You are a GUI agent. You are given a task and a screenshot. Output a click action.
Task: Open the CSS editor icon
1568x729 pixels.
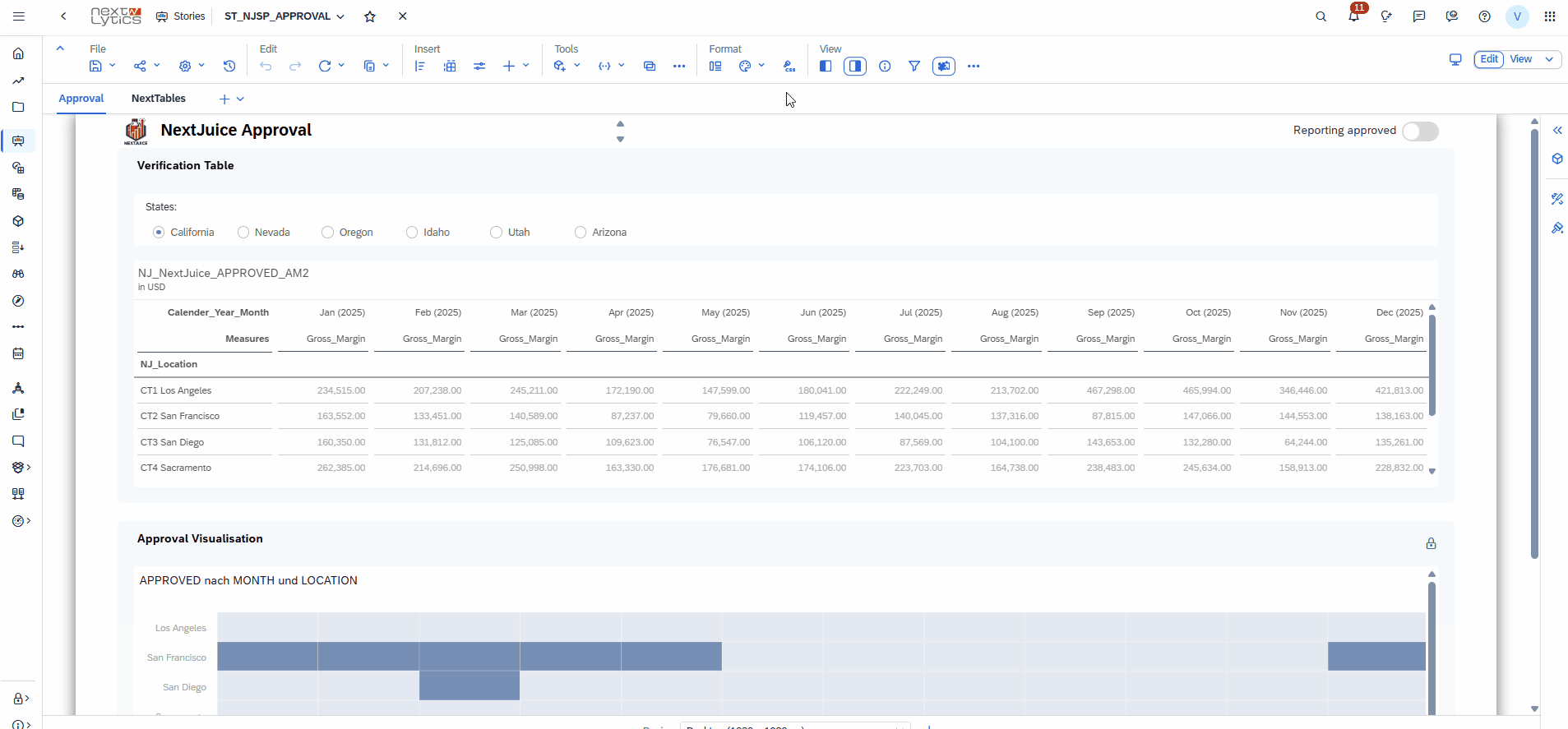pos(789,66)
